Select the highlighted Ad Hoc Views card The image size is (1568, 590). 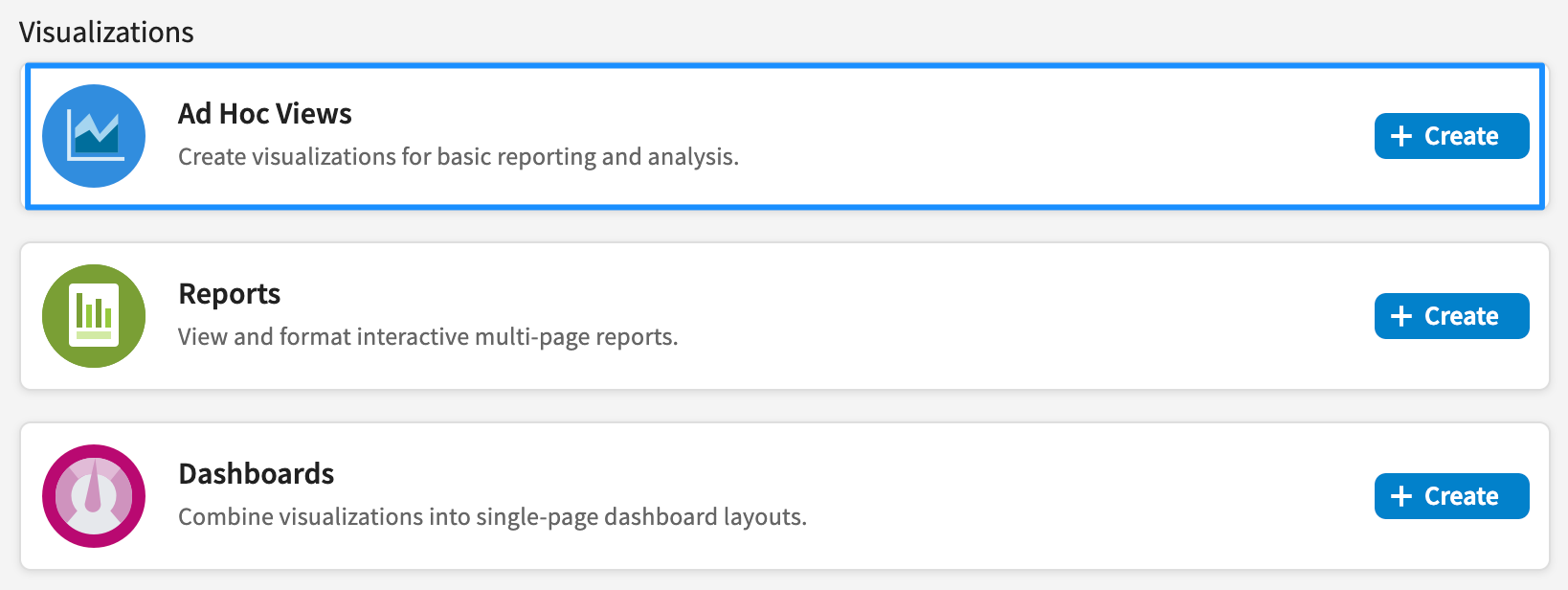(x=785, y=136)
